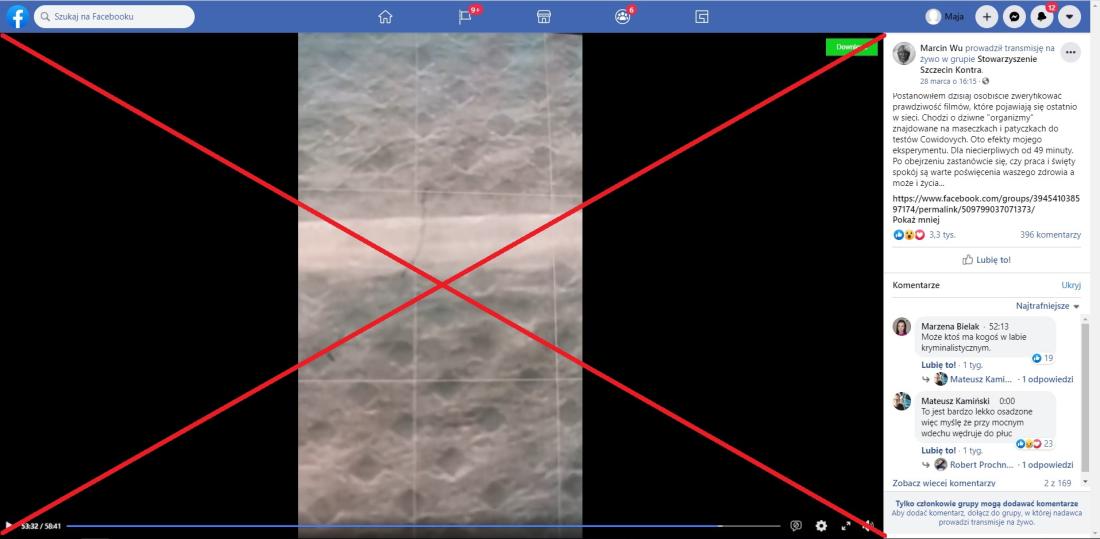Expand the Robert Prochn... reply thread
This screenshot has height=539, width=1100.
tap(1004, 465)
